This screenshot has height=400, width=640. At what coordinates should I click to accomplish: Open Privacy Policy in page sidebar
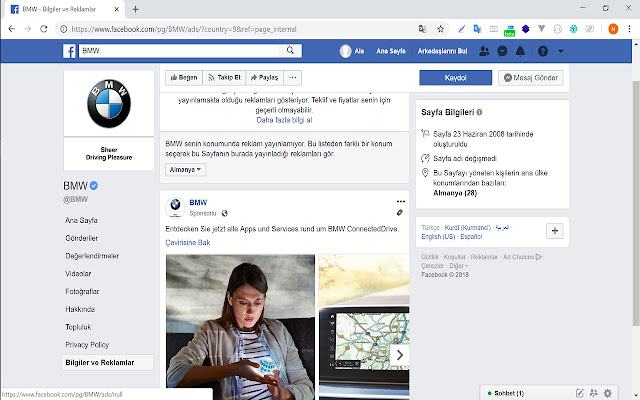(87, 344)
